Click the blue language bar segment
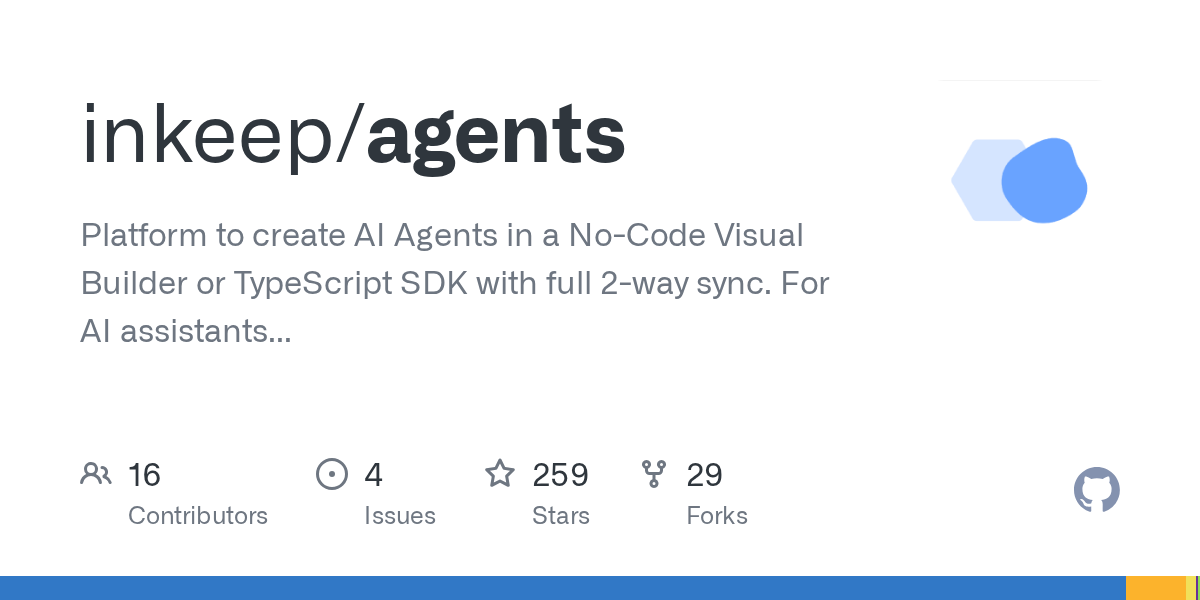The image size is (1200, 600). pyautogui.click(x=562, y=588)
